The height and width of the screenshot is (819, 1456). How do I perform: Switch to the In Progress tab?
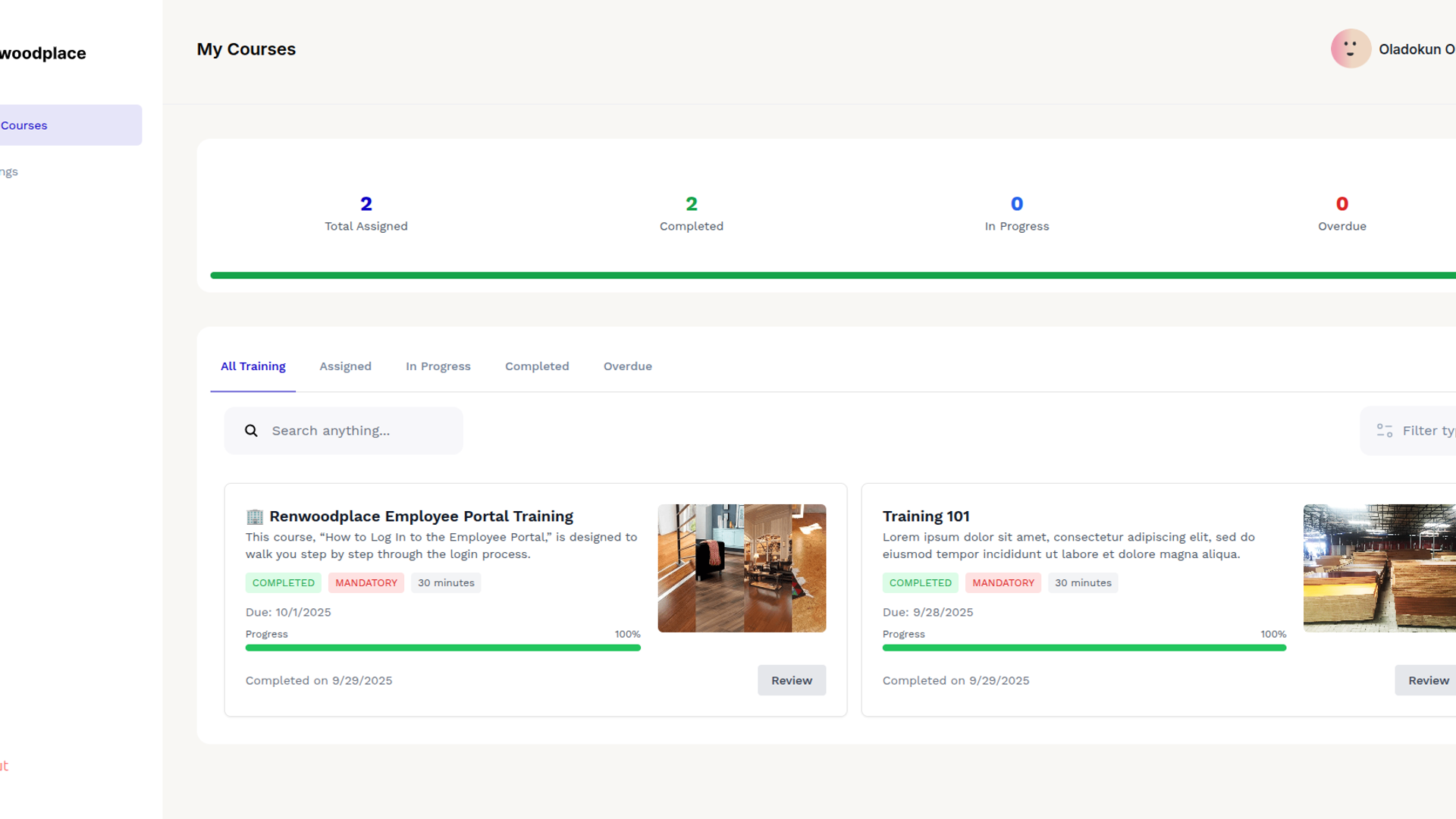coord(438,366)
